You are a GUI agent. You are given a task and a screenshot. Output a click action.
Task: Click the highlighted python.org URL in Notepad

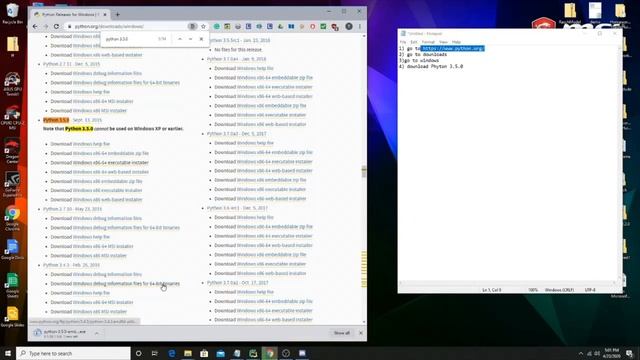453,49
